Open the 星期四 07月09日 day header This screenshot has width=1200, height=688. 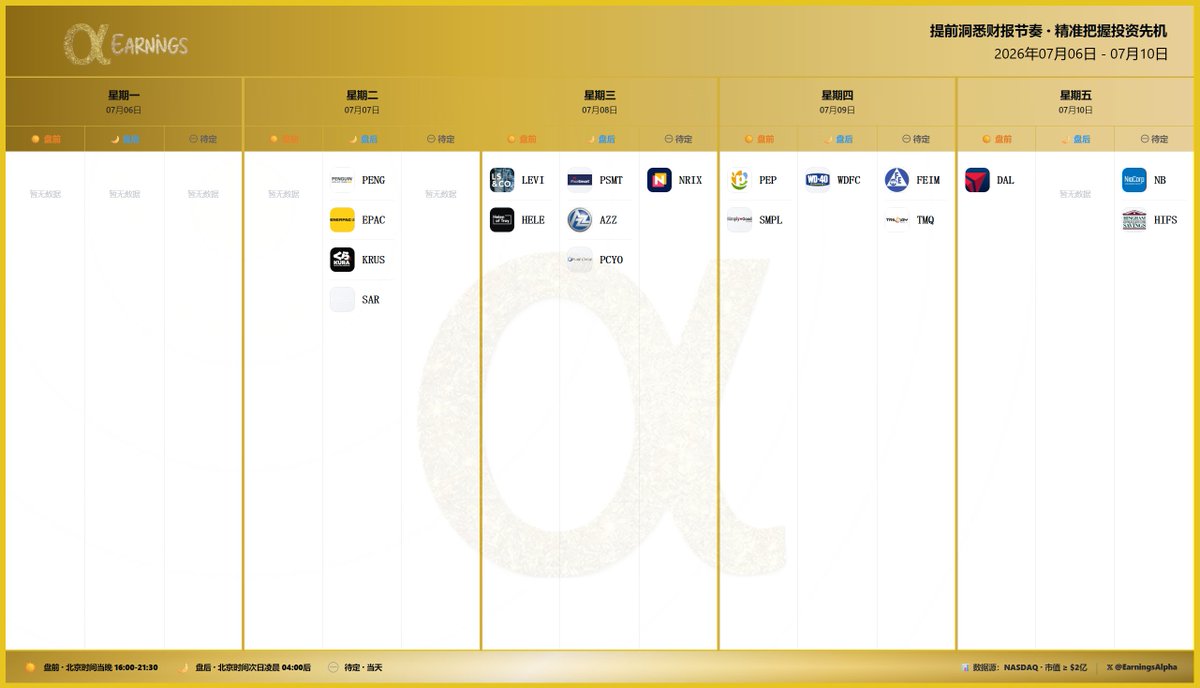point(838,101)
